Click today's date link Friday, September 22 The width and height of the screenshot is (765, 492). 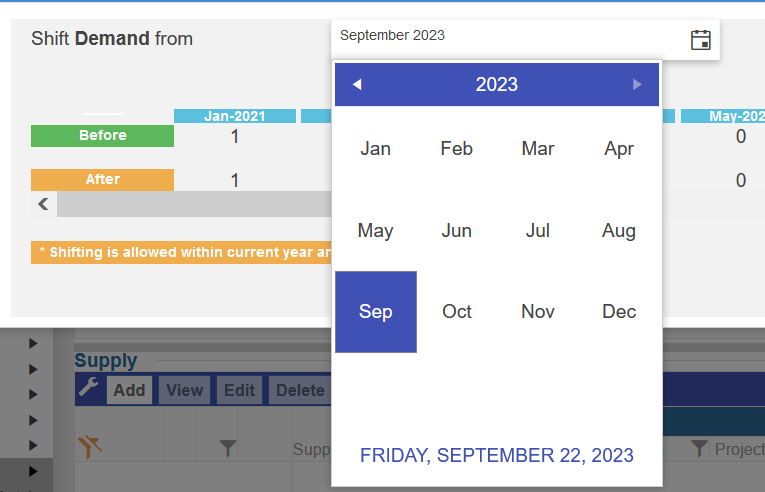click(497, 455)
